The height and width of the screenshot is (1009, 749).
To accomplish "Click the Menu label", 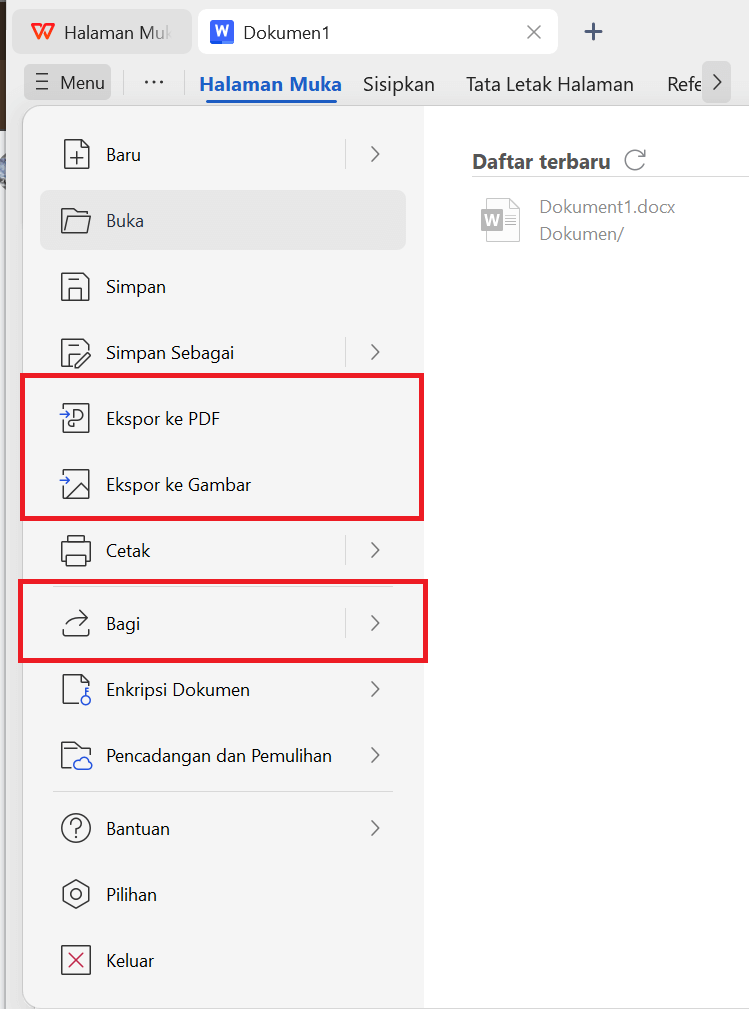I will pyautogui.click(x=82, y=82).
